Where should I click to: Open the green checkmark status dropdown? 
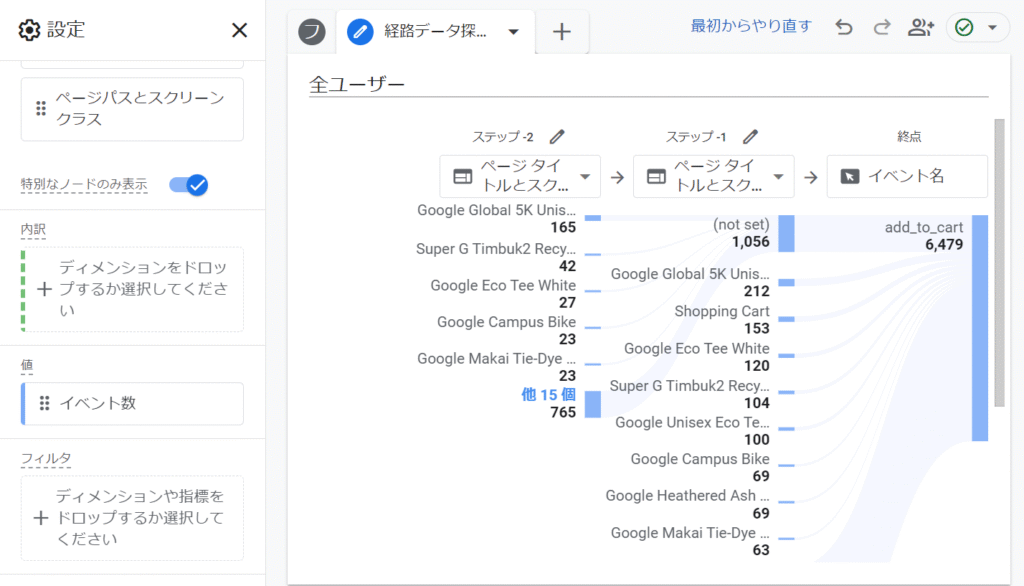tap(976, 28)
